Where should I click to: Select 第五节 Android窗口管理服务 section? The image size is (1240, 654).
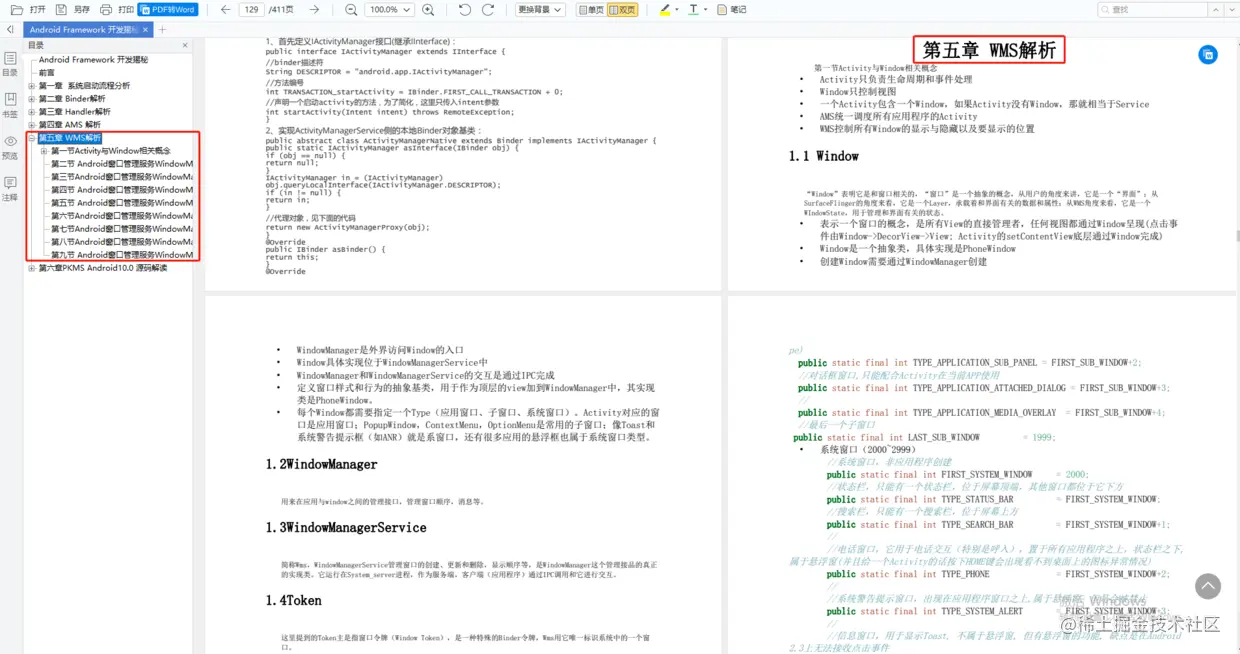(x=122, y=203)
